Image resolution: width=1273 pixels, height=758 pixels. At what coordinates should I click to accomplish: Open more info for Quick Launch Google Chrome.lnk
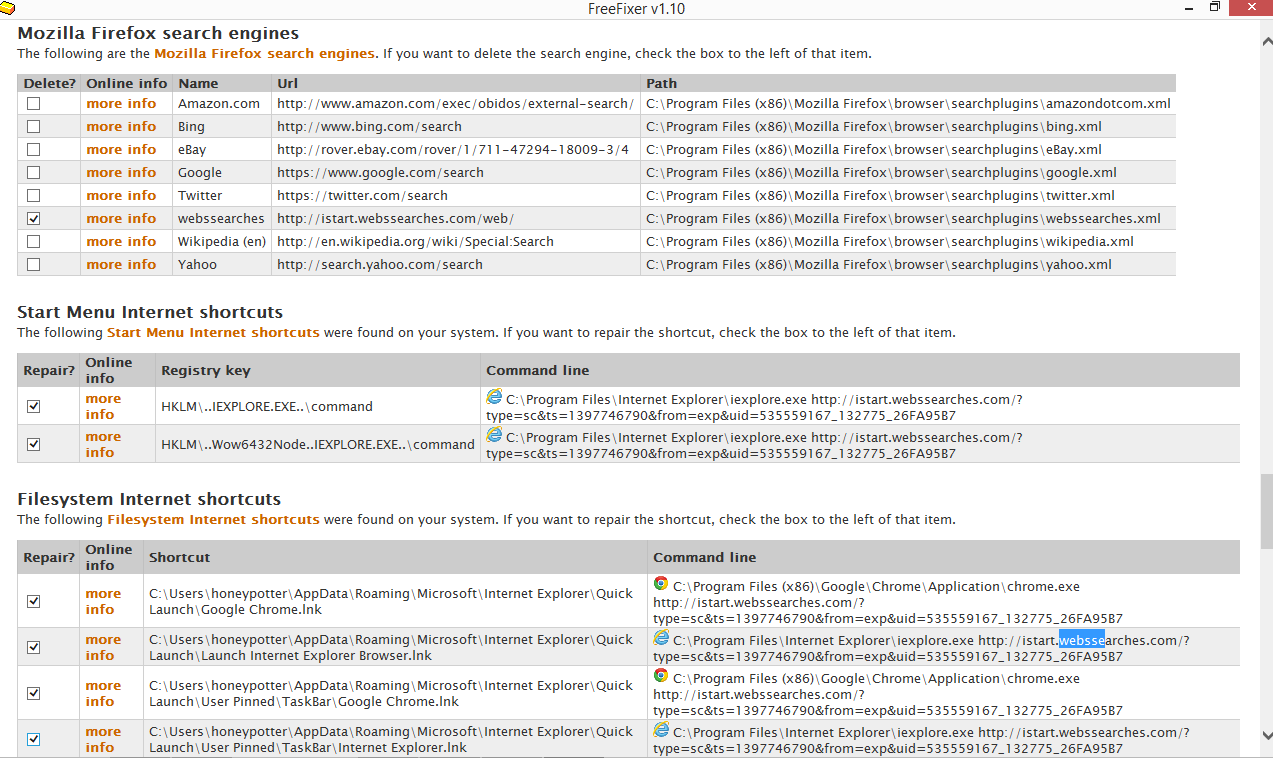tap(103, 602)
